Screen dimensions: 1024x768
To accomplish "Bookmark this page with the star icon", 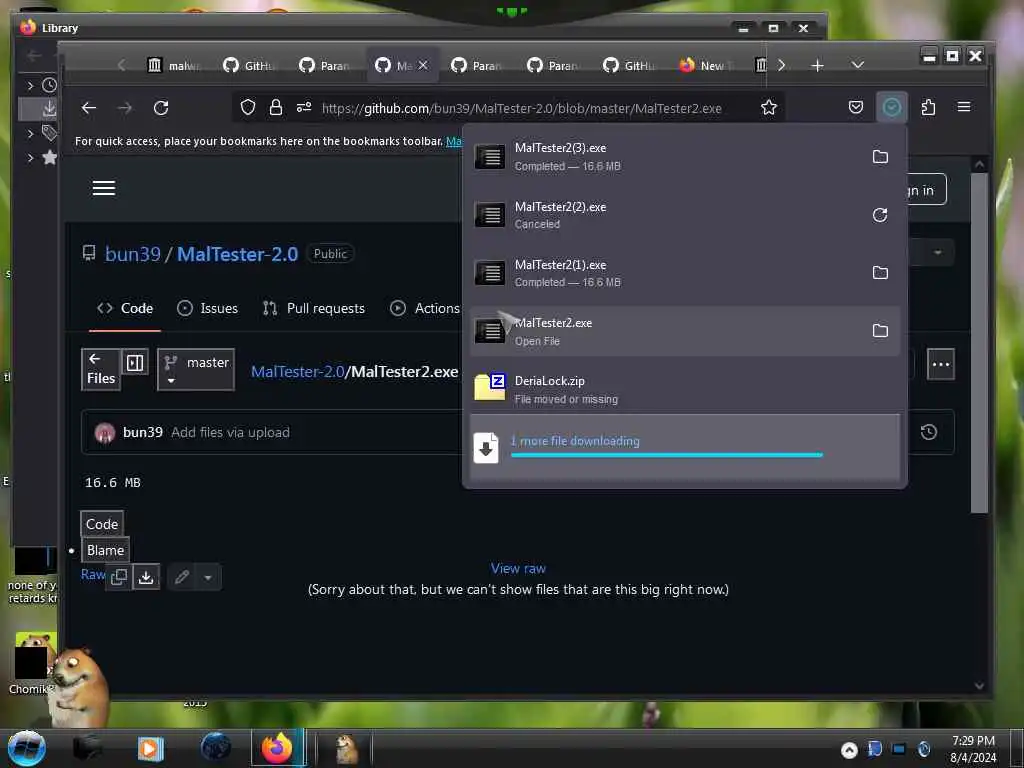I will [x=769, y=107].
